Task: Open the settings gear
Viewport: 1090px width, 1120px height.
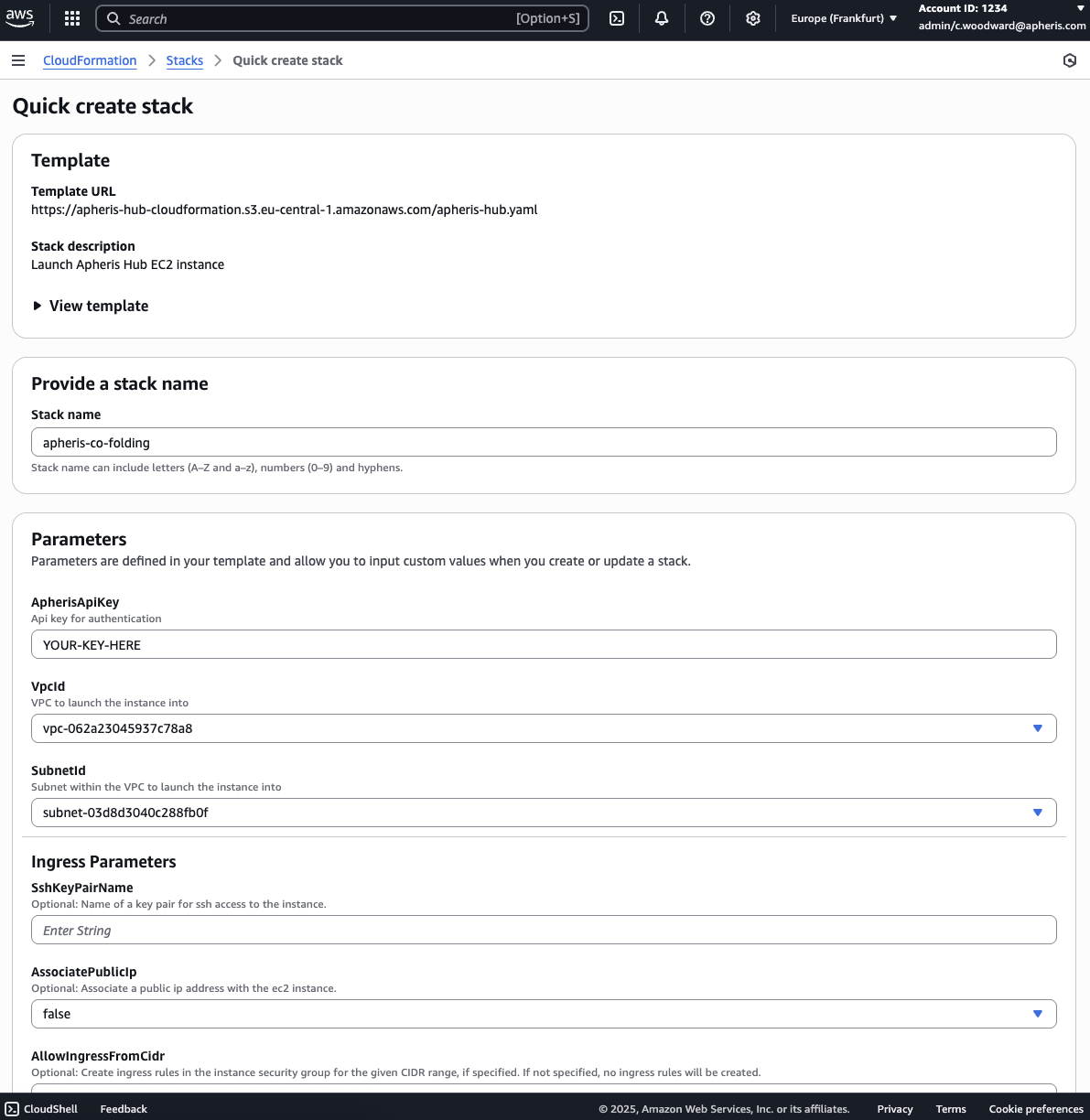Action: [753, 18]
